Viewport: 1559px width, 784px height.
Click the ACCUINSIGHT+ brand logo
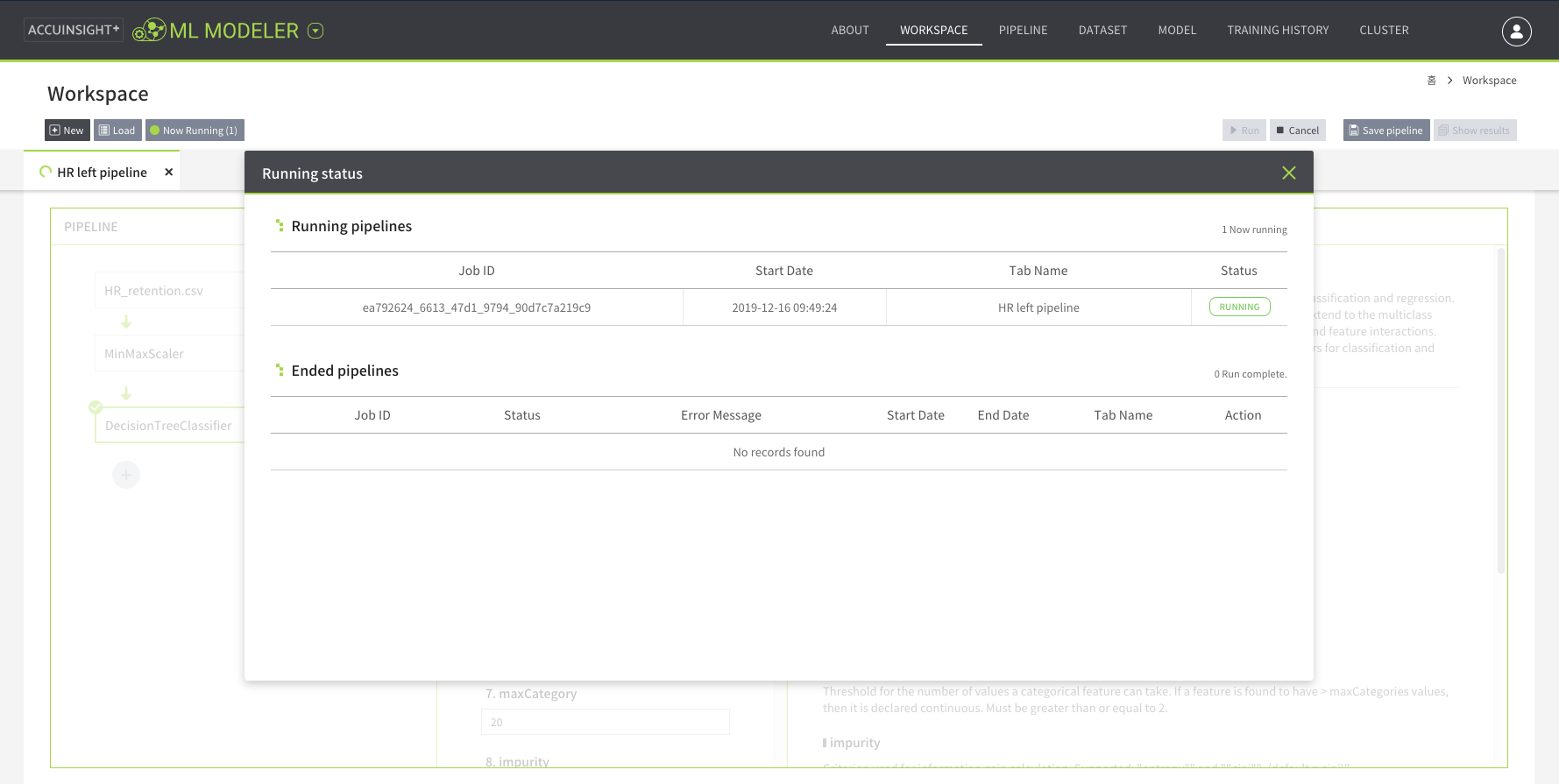click(74, 30)
